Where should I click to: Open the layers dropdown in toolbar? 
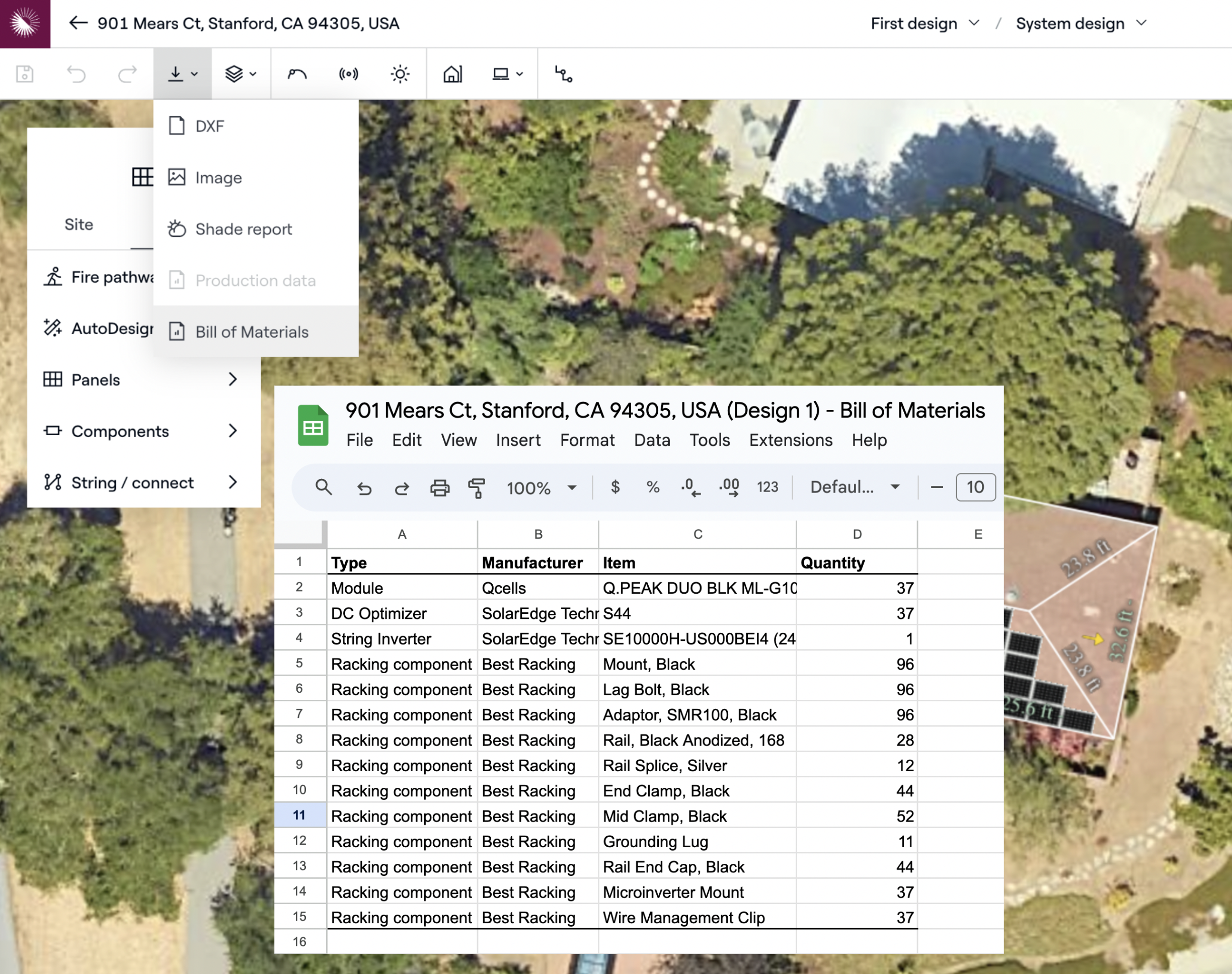(x=240, y=74)
